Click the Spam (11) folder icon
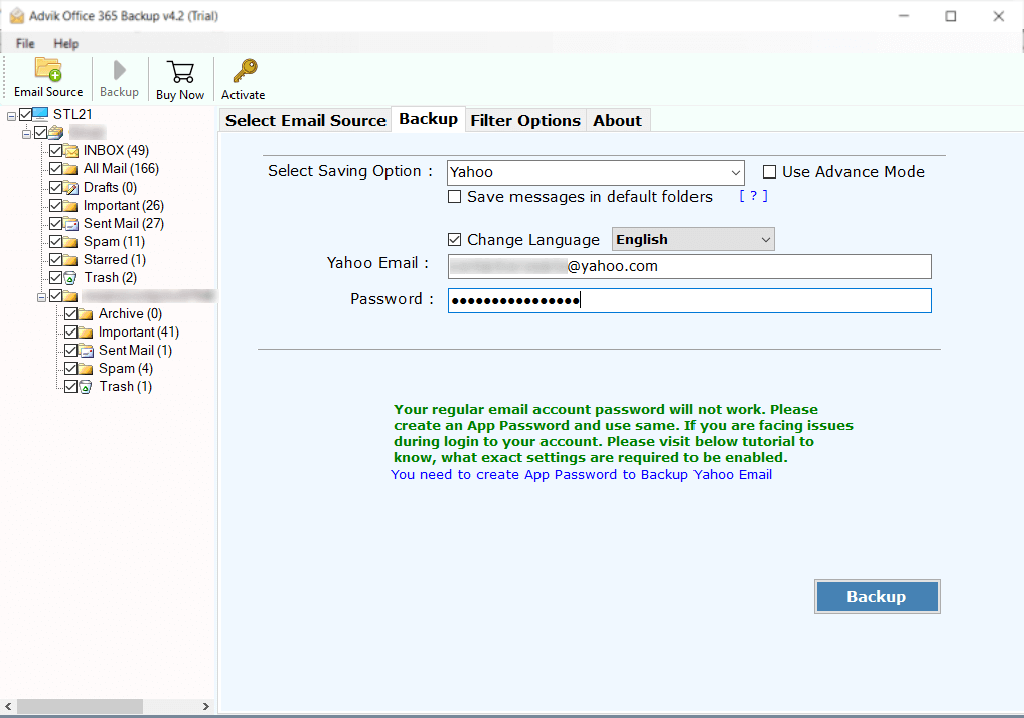The height and width of the screenshot is (718, 1024). (71, 242)
